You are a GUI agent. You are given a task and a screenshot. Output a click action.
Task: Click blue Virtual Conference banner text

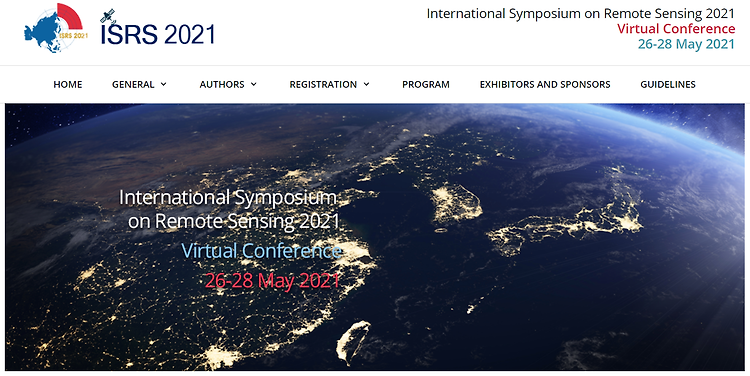point(262,251)
